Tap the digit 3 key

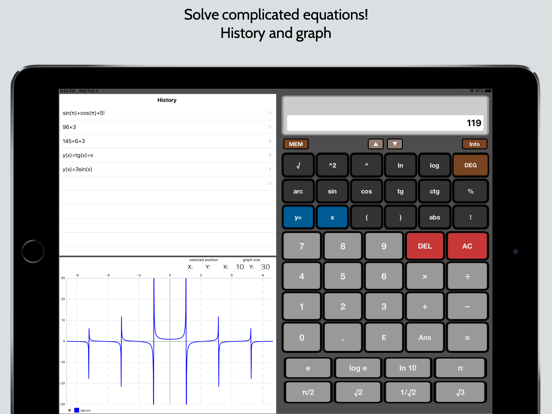[384, 307]
